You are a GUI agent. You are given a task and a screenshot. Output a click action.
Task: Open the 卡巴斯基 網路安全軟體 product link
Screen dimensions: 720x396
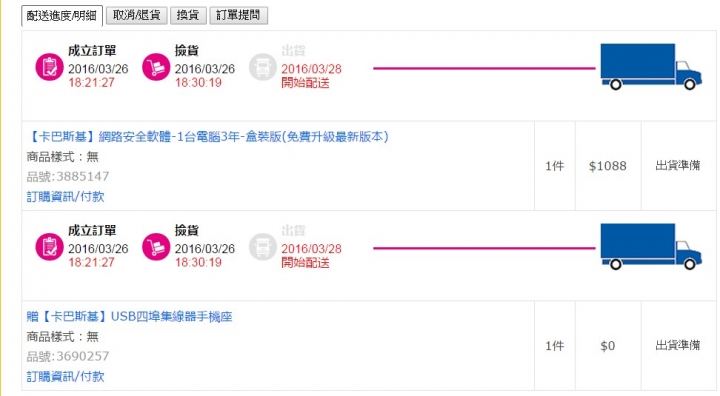208,136
